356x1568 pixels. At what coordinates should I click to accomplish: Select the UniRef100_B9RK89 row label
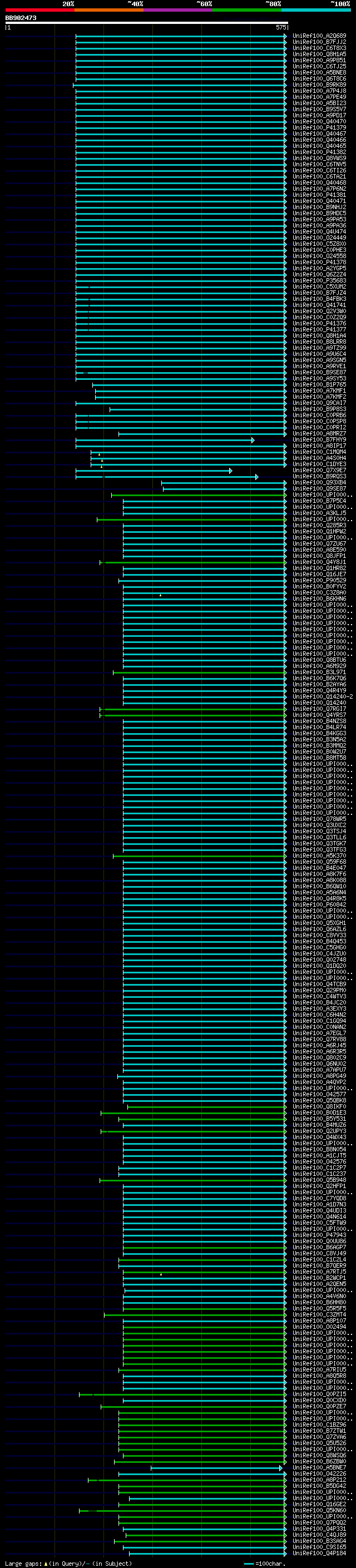click(x=319, y=85)
